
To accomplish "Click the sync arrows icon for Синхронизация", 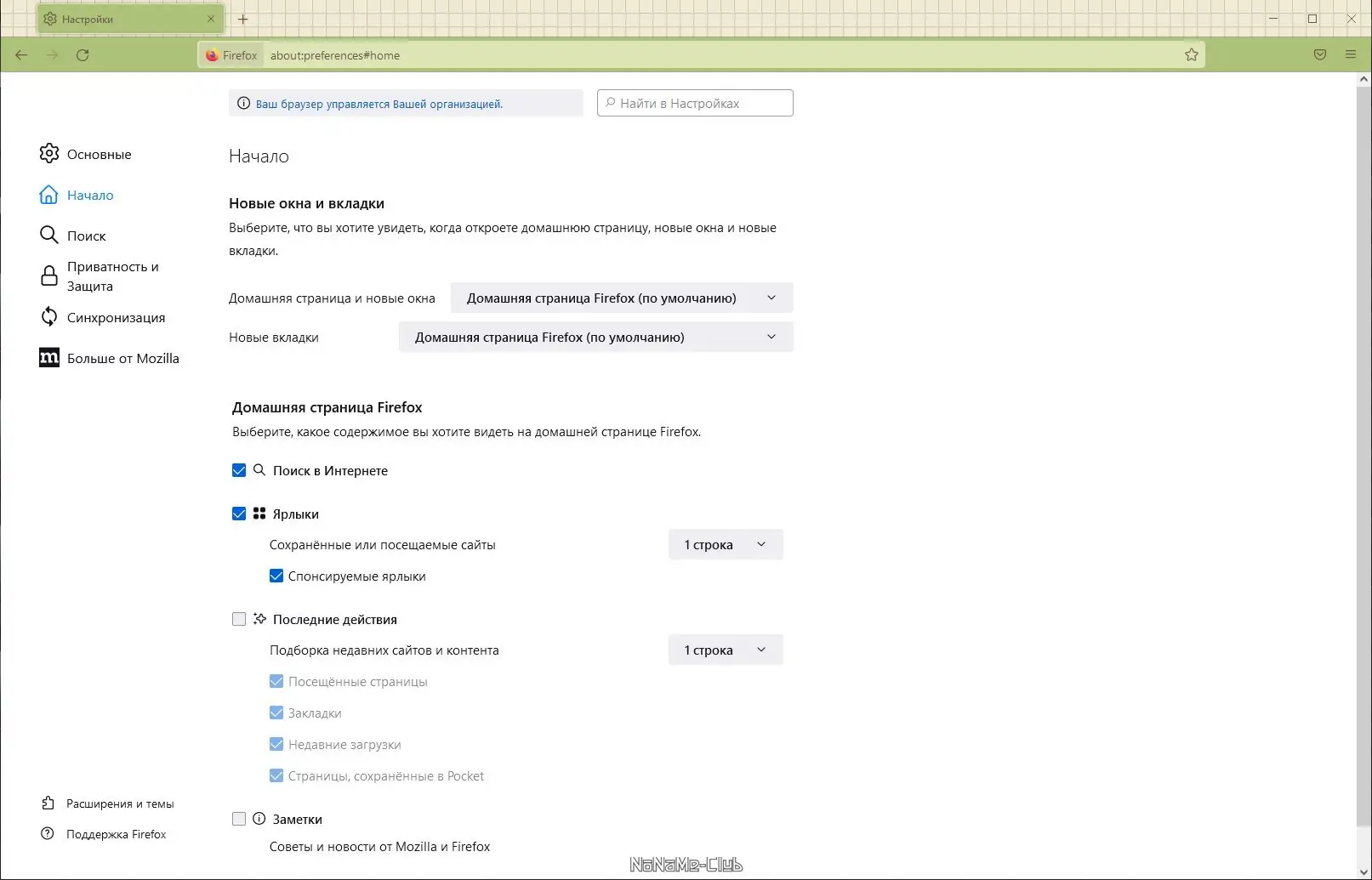I will click(x=49, y=316).
